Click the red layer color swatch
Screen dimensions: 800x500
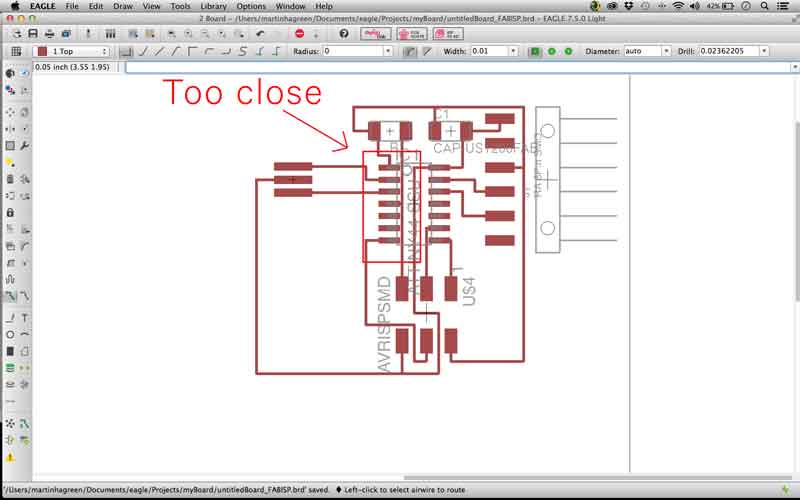coord(42,52)
